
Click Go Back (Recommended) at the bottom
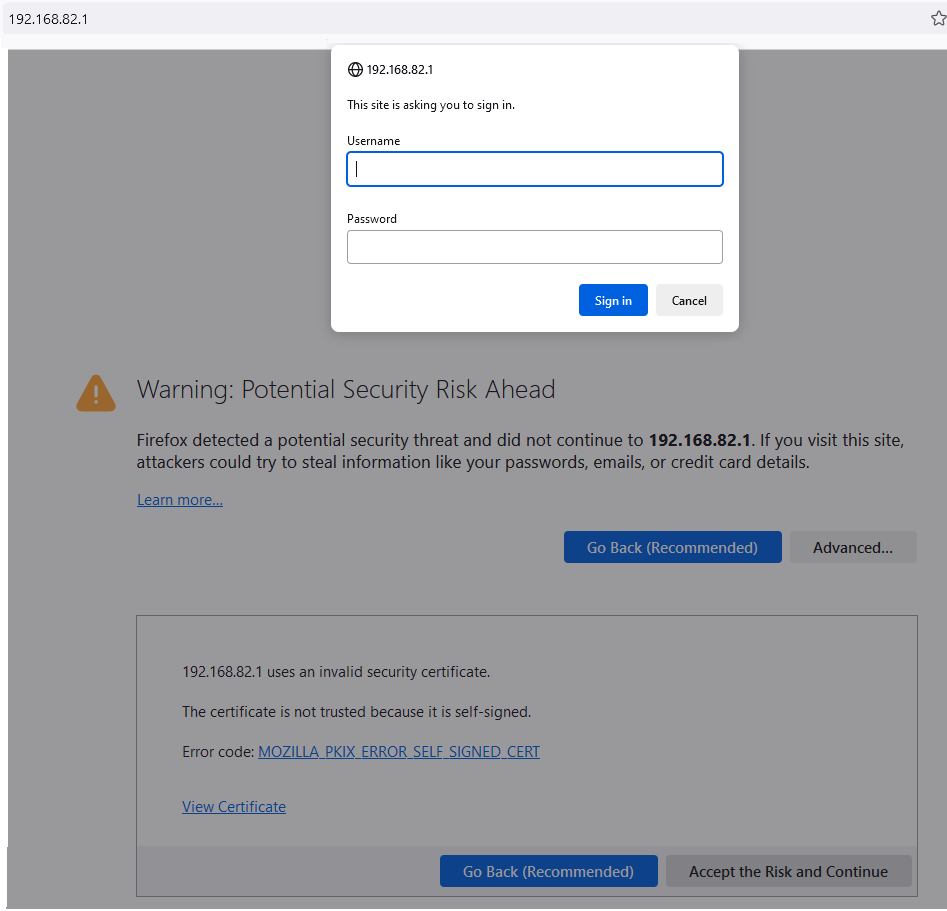point(548,871)
